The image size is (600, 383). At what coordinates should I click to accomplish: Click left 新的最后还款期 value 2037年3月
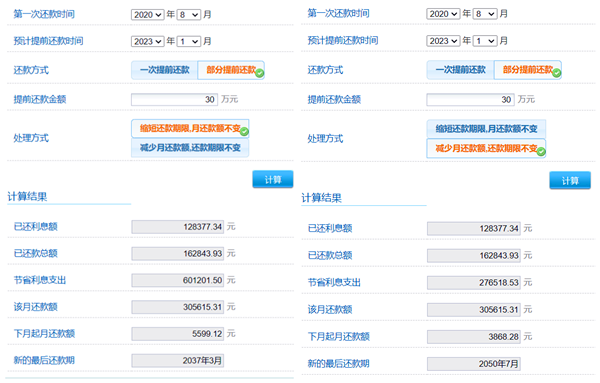pos(178,361)
